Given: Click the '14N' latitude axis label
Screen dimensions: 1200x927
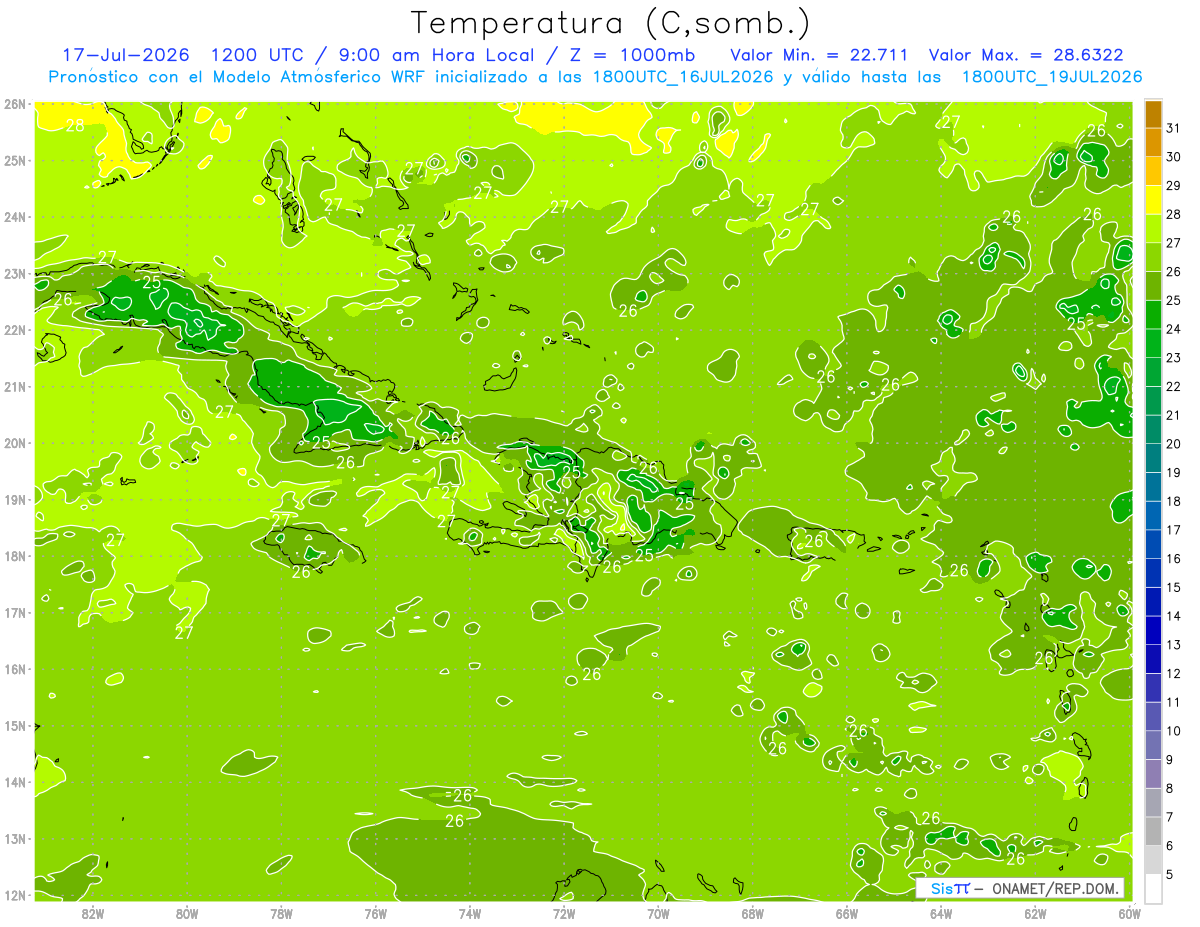Looking at the screenshot, I should coord(15,782).
